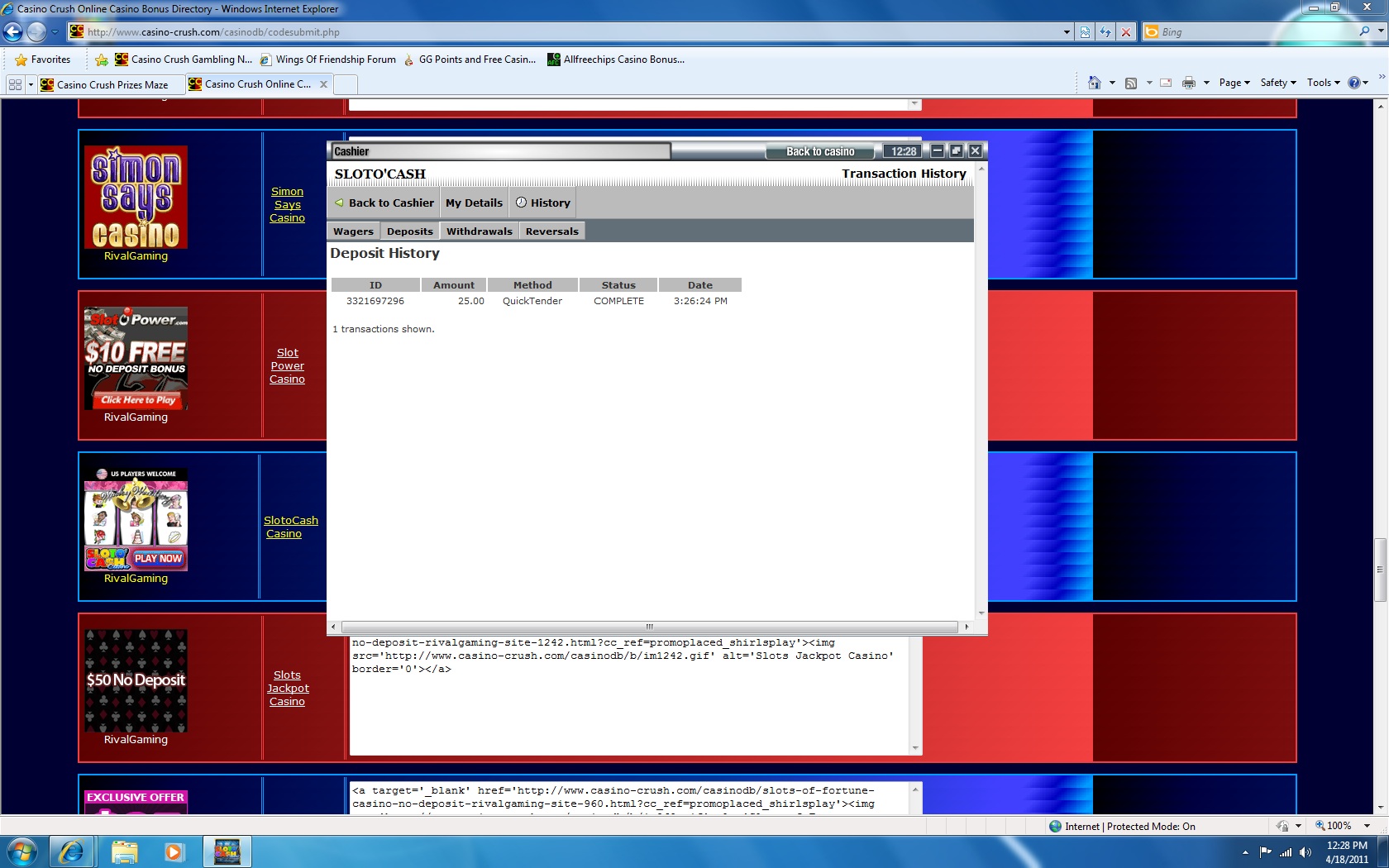1389x868 pixels.
Task: Open GG Points and Free Casin... favorite
Action: (470, 60)
